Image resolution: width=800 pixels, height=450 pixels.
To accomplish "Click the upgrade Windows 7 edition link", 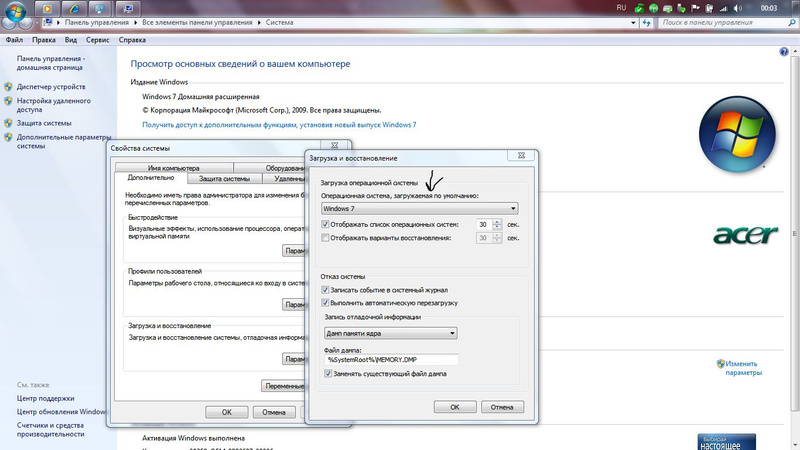I will [279, 124].
